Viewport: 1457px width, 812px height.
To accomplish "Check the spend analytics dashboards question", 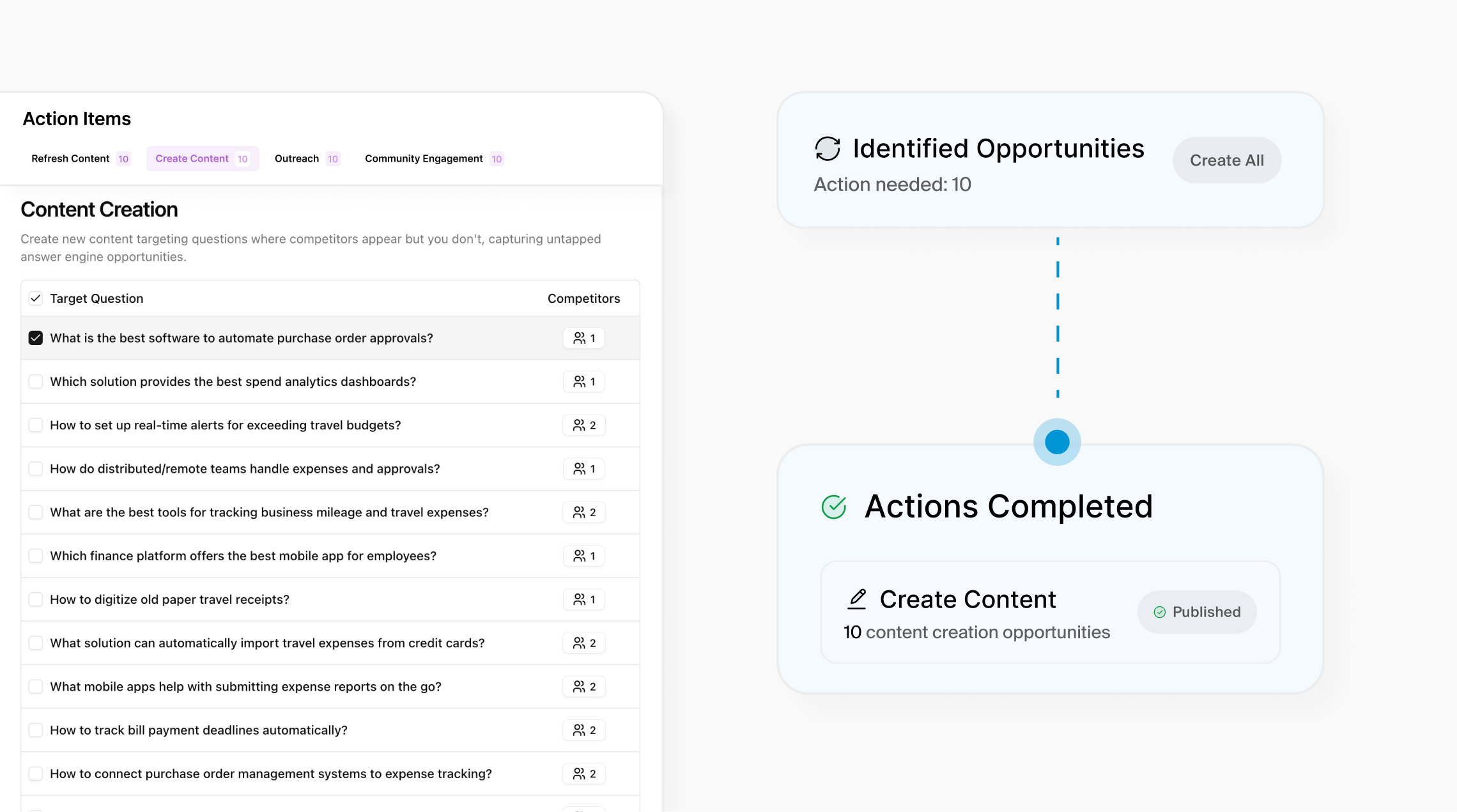I will [36, 381].
